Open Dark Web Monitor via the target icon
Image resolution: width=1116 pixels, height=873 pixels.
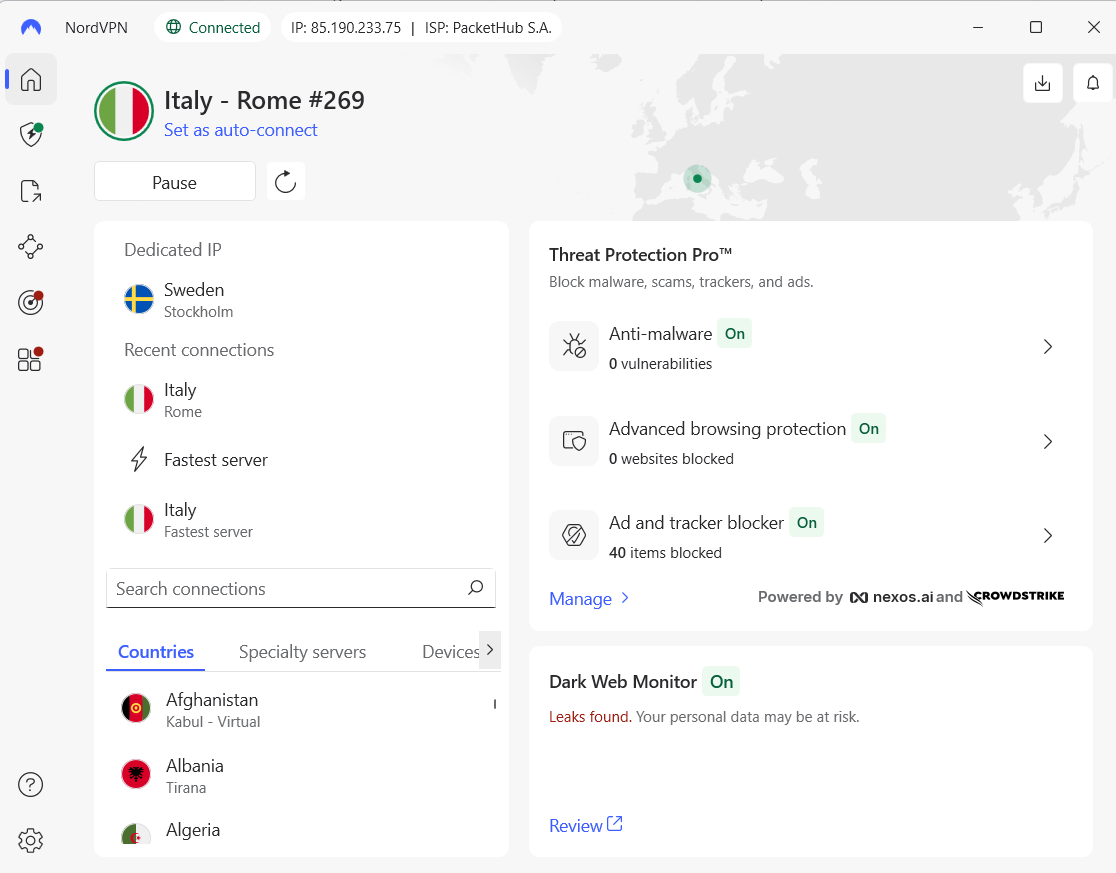[30, 302]
